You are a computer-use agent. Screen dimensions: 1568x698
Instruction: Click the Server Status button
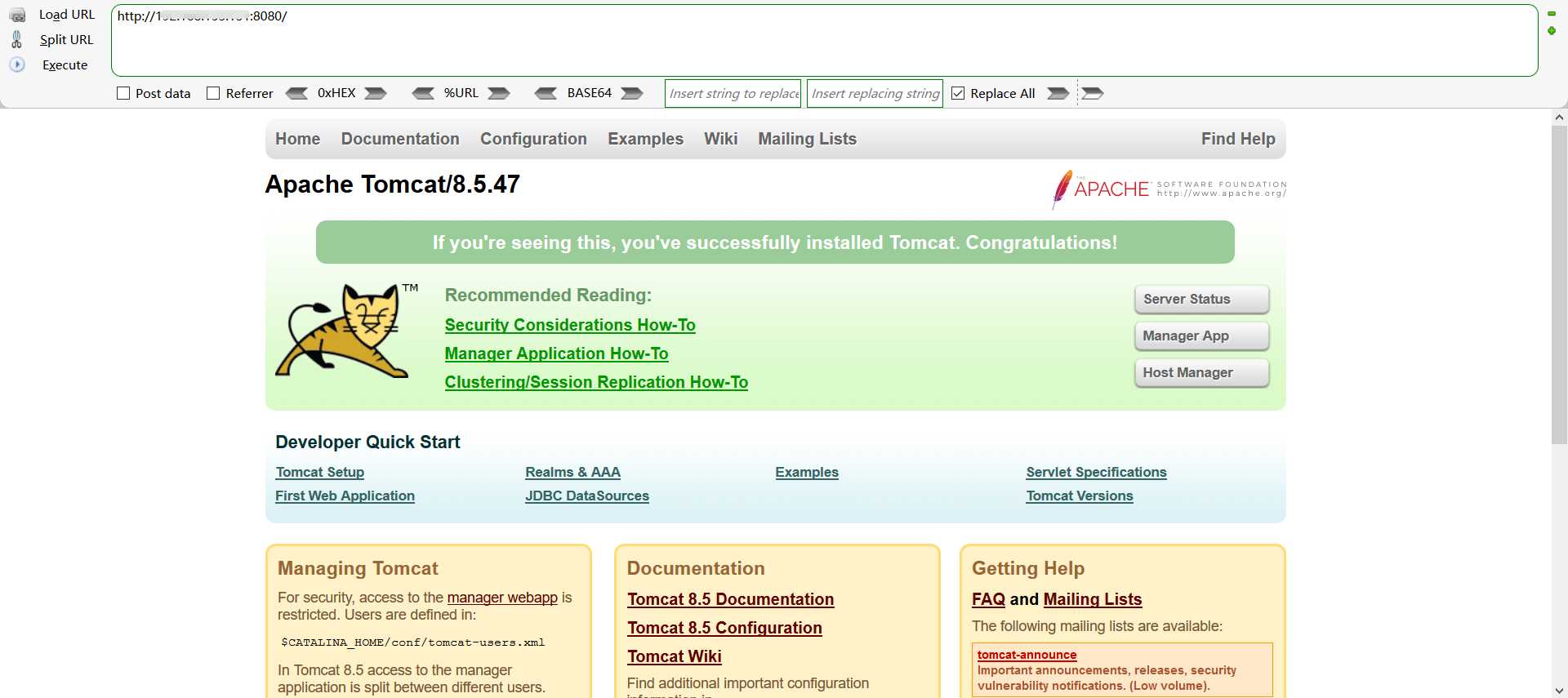coord(1201,299)
